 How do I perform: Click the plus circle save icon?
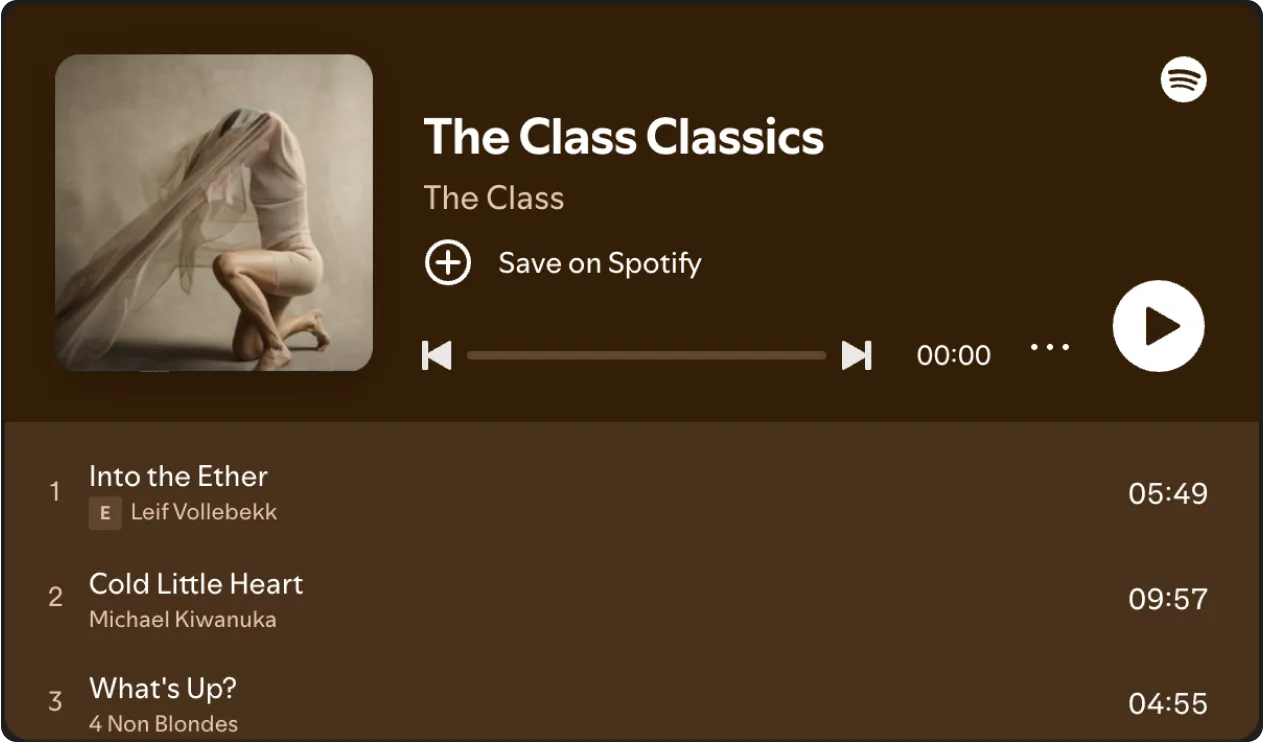pos(447,263)
